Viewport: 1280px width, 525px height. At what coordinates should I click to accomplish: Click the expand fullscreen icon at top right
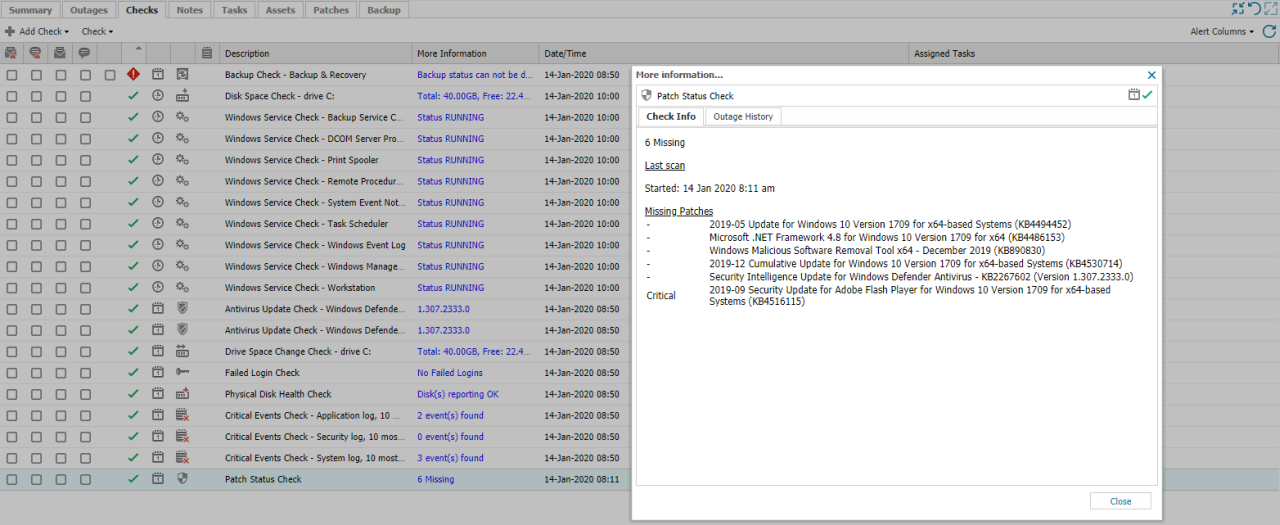1270,9
